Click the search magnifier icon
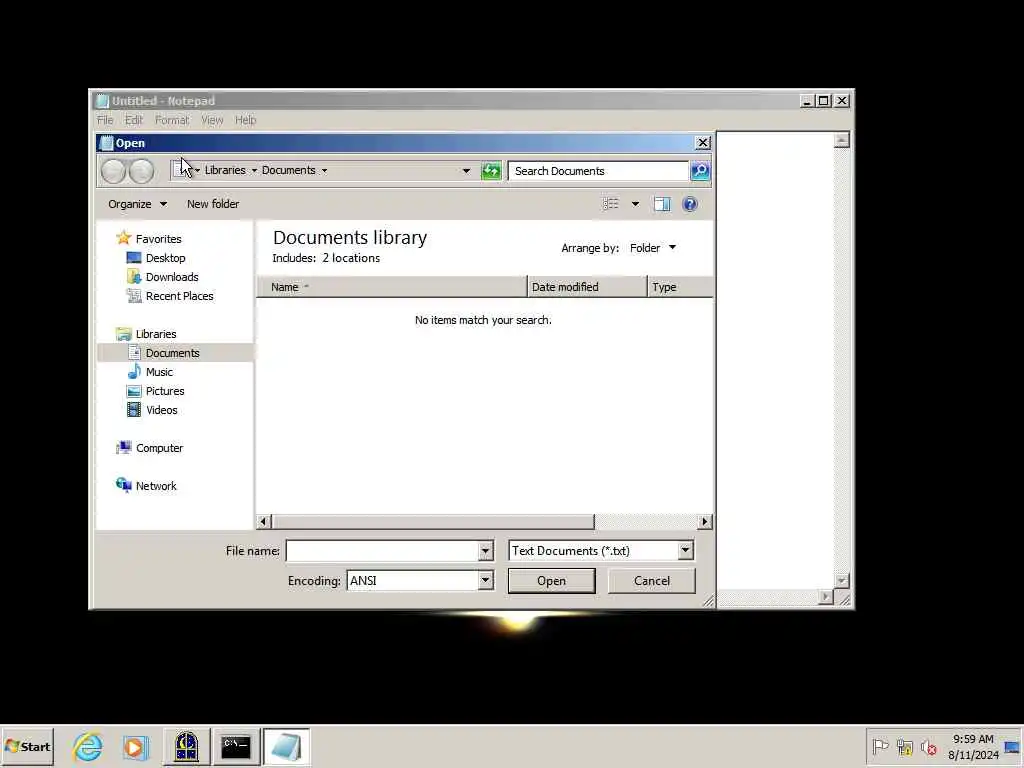The image size is (1024, 768). (x=700, y=171)
